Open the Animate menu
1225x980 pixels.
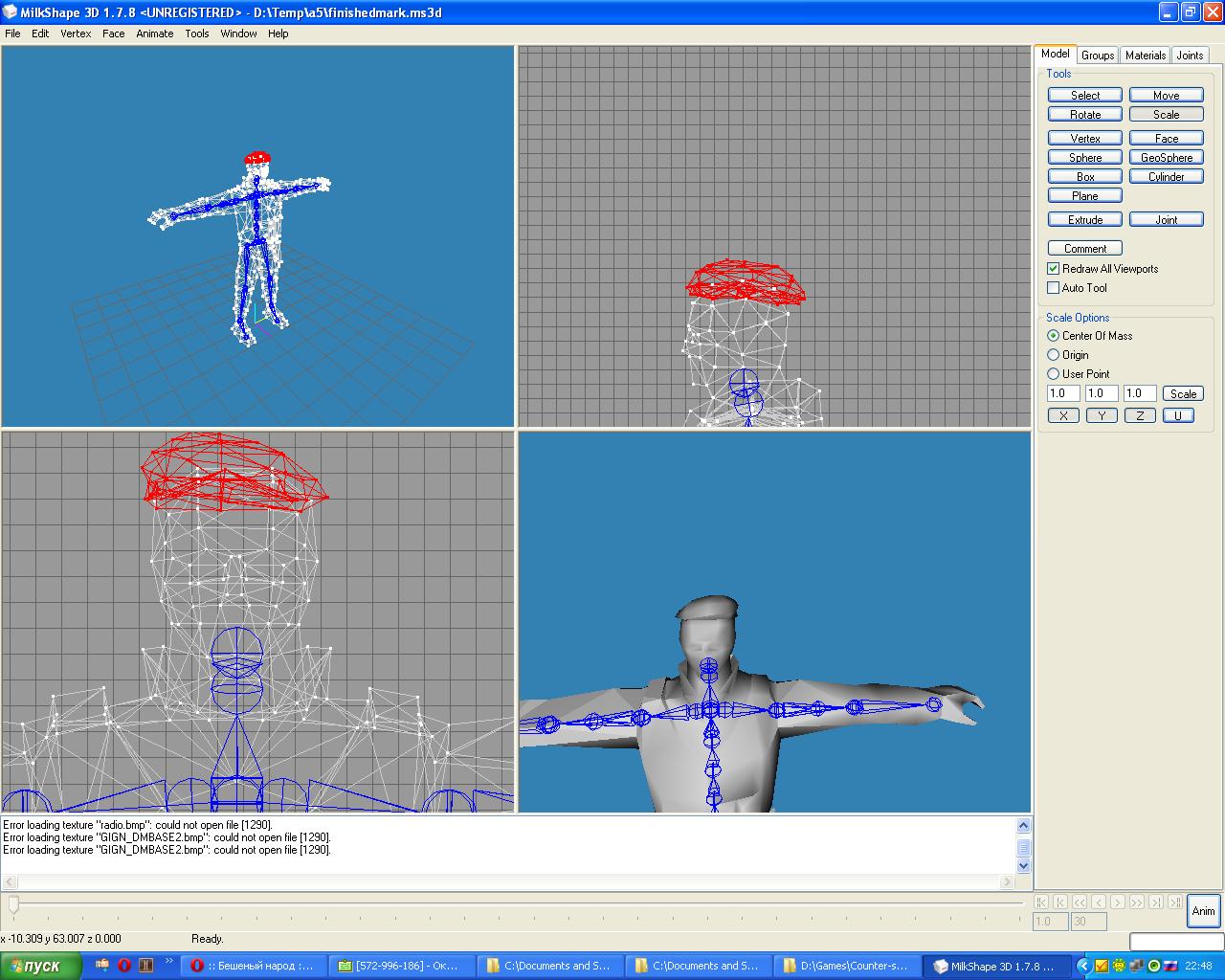[x=154, y=33]
